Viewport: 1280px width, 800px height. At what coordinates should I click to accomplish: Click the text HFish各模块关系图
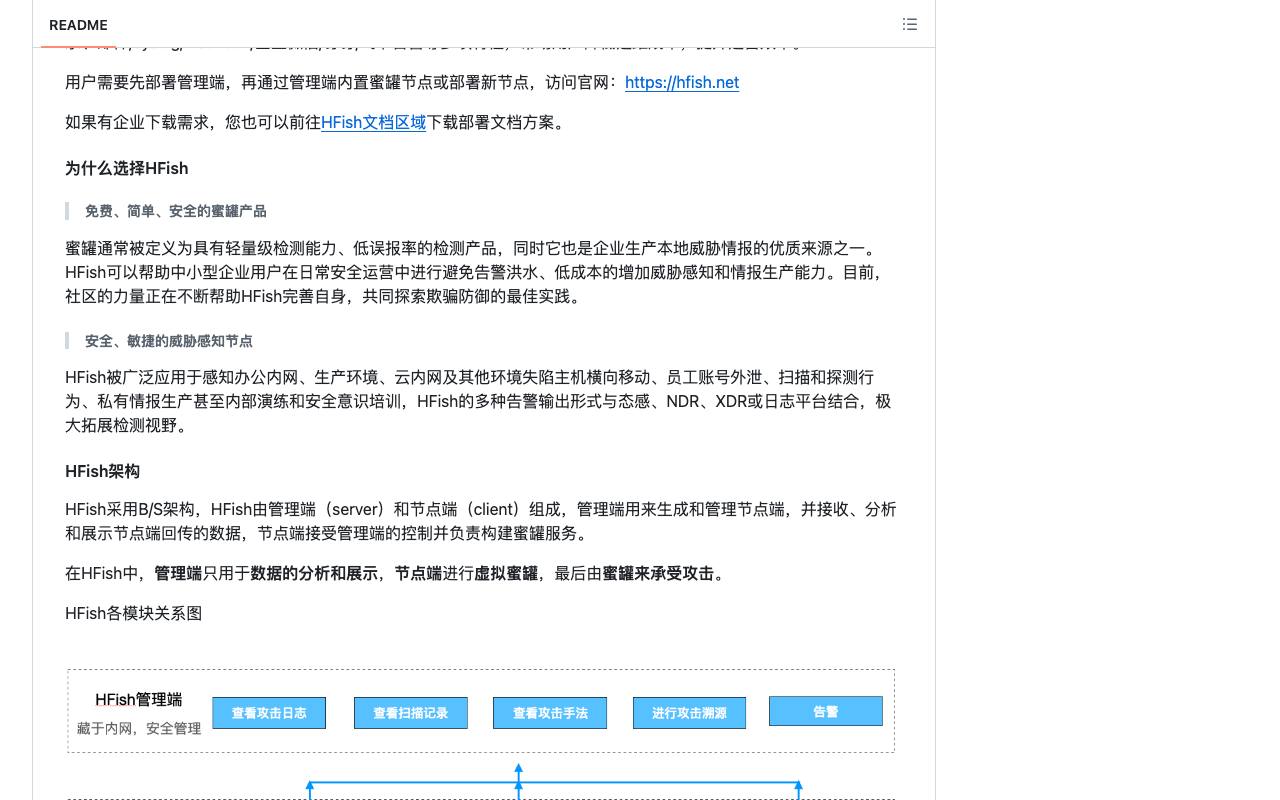click(x=134, y=613)
